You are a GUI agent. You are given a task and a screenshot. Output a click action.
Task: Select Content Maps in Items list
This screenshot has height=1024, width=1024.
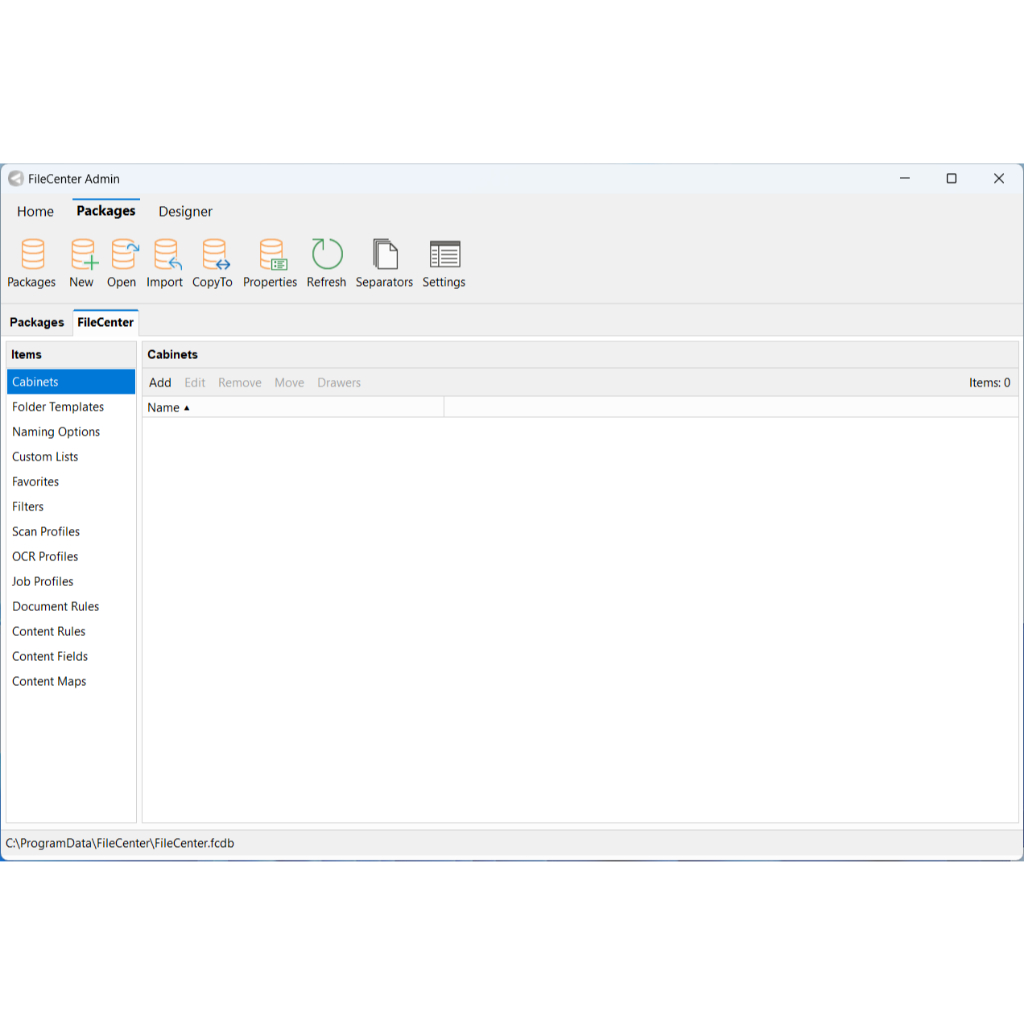pyautogui.click(x=49, y=682)
